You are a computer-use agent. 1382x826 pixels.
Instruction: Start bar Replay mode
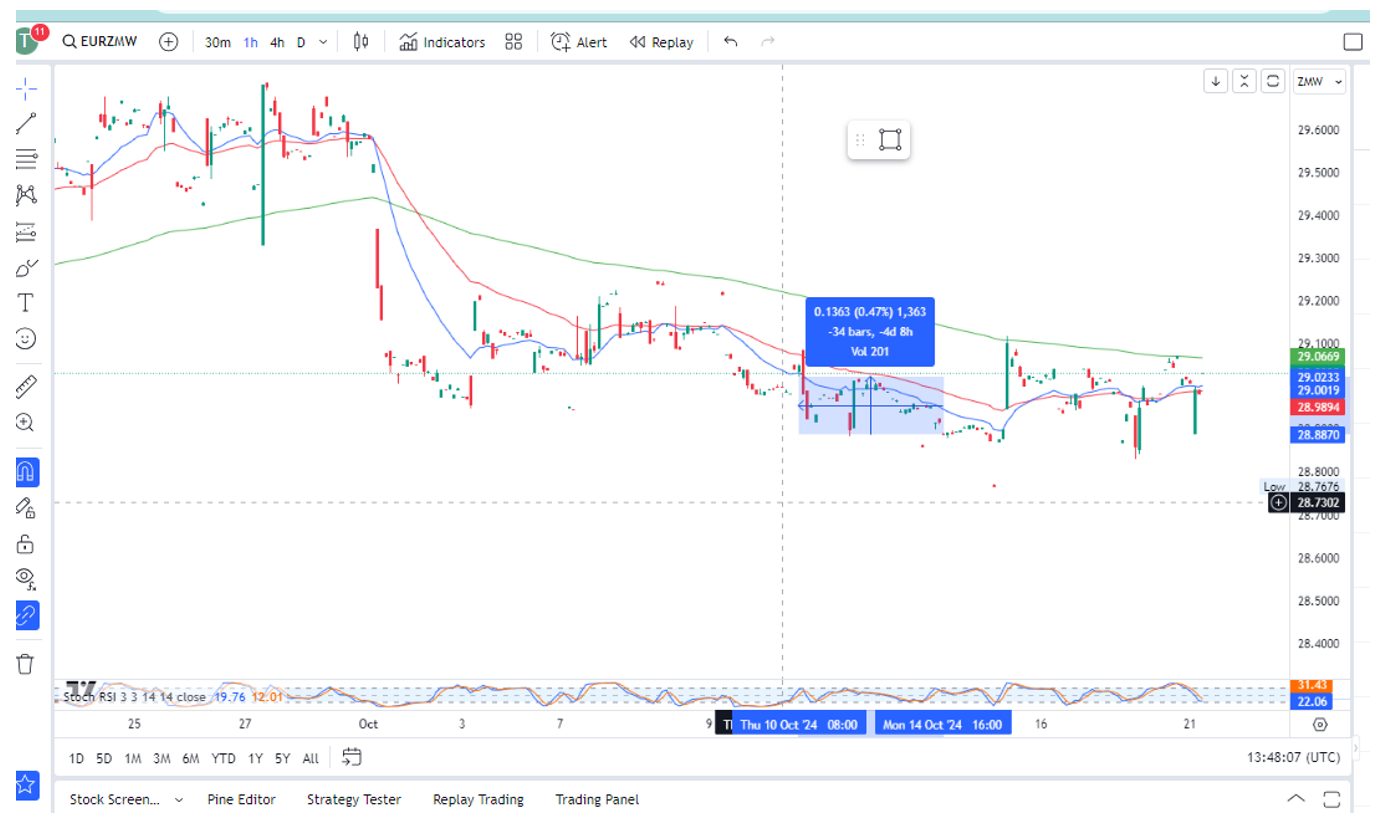(x=661, y=42)
